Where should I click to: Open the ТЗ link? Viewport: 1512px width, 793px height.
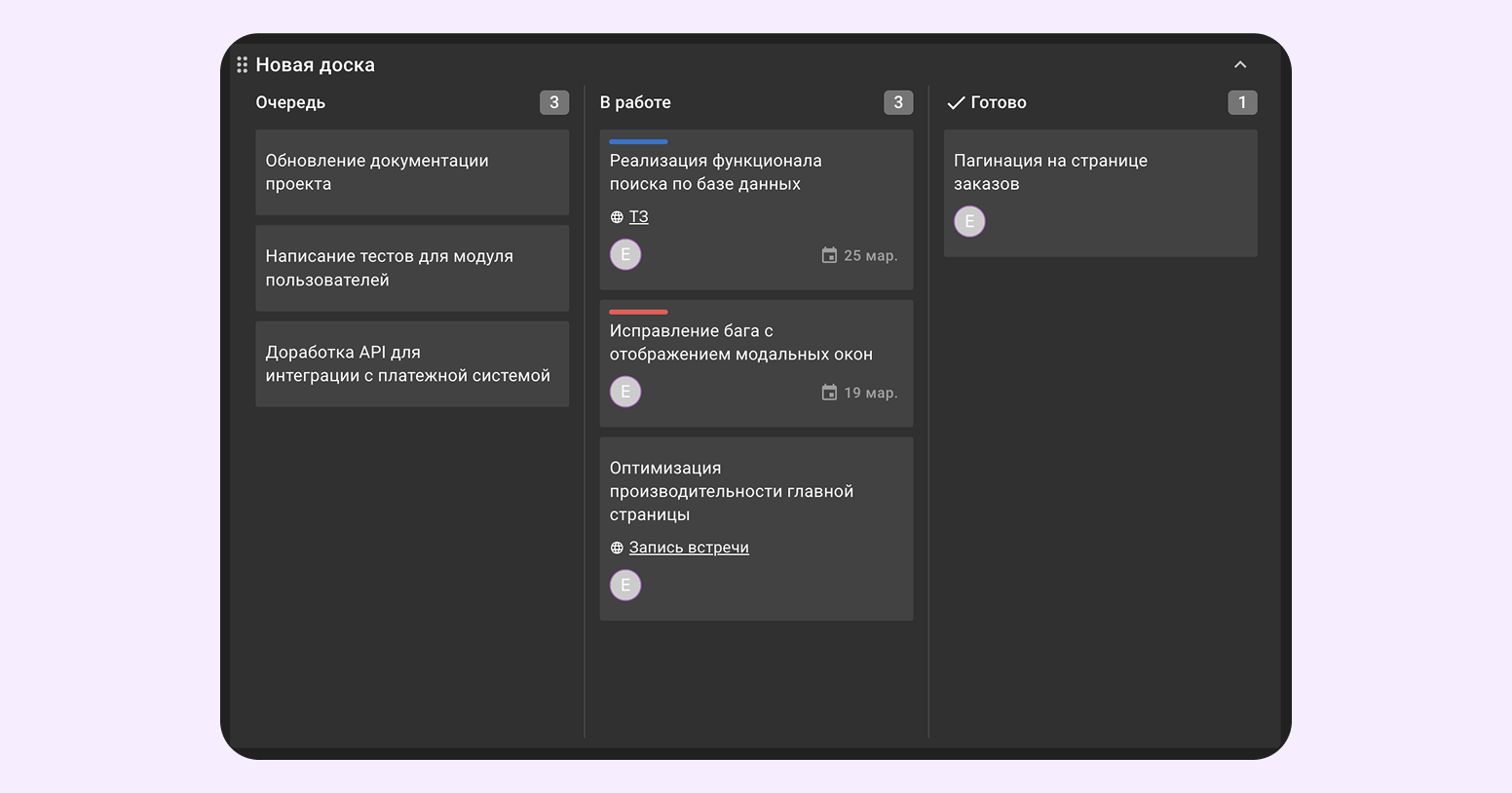tap(639, 217)
